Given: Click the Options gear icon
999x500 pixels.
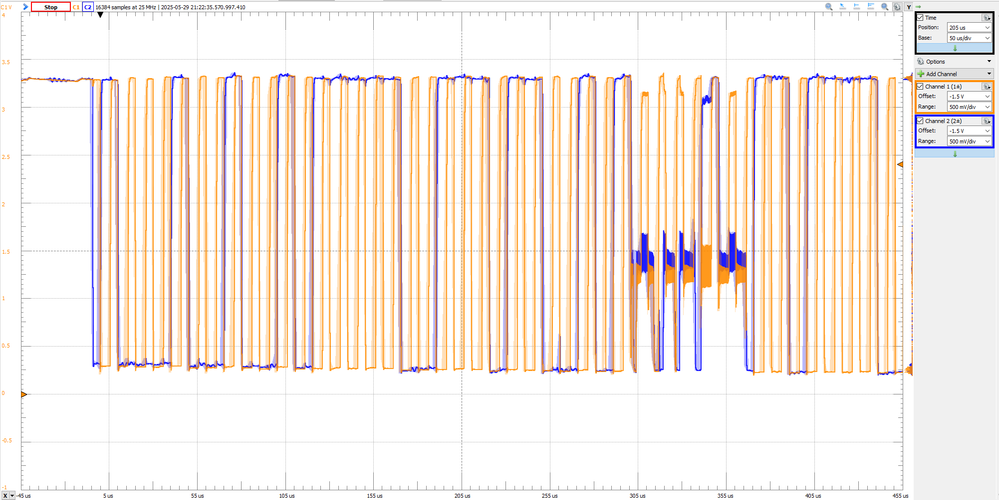Looking at the screenshot, I should pyautogui.click(x=920, y=62).
